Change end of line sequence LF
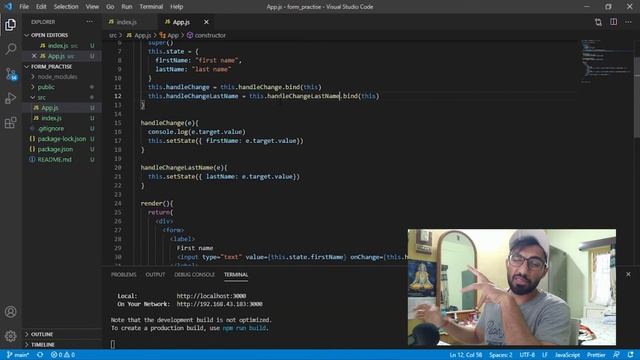640x360 pixels. point(544,355)
